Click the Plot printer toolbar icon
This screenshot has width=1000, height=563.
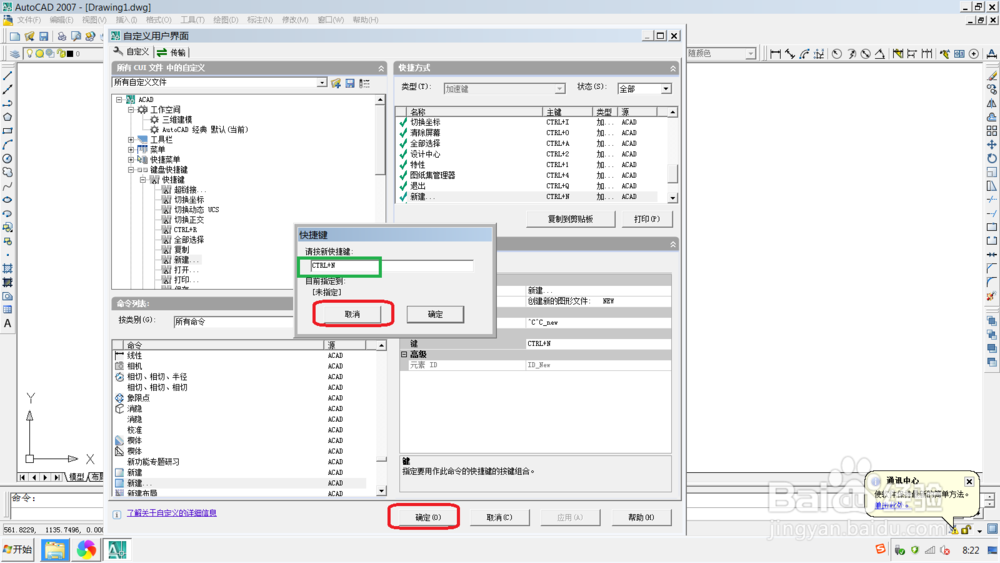click(x=62, y=36)
